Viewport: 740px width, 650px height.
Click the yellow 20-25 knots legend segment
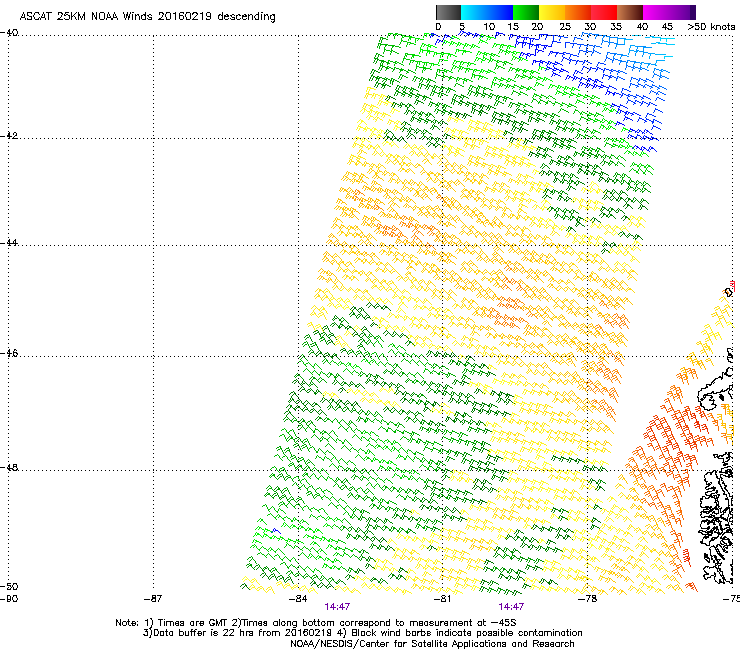(552, 12)
